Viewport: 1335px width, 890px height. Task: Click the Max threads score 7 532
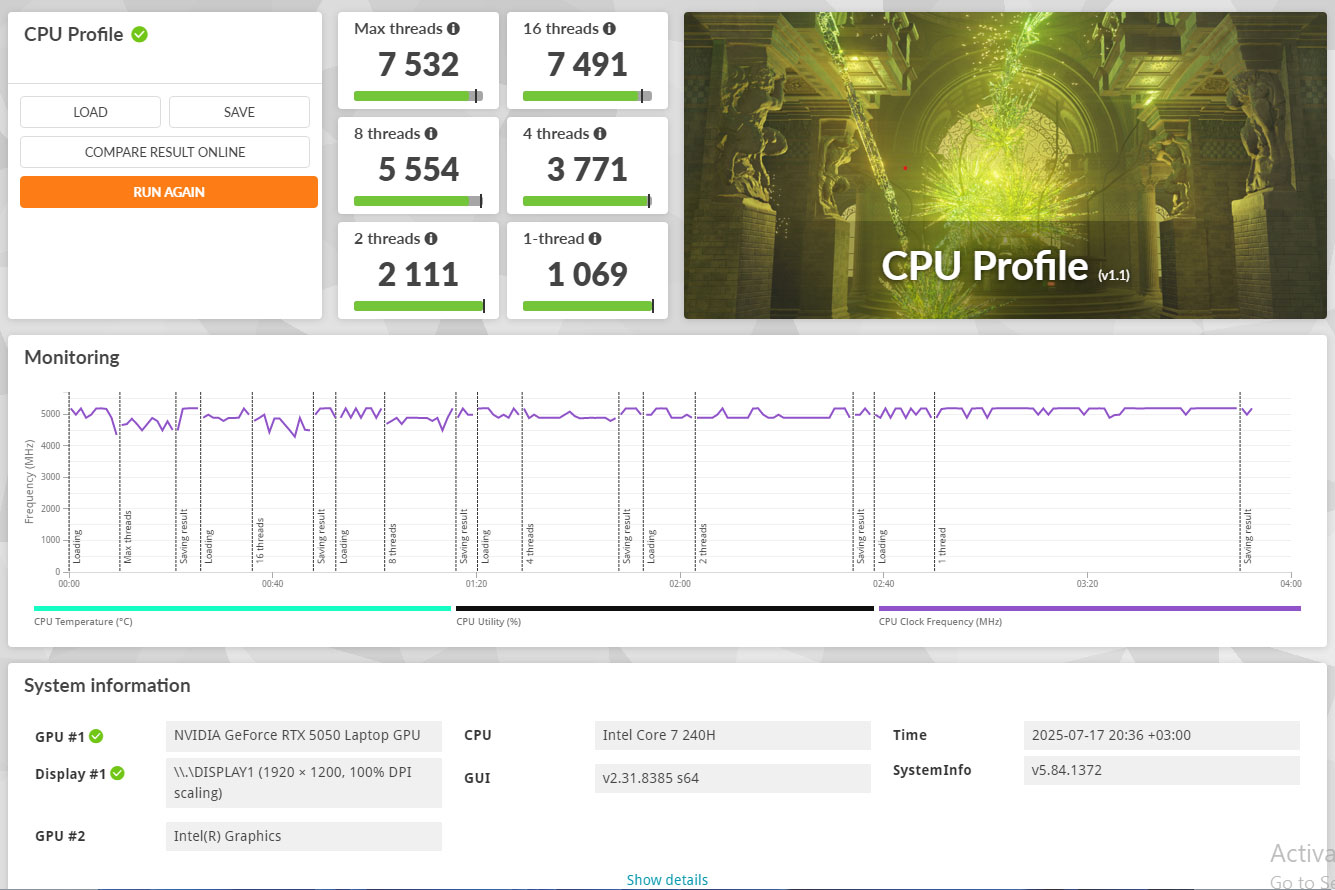pos(418,64)
